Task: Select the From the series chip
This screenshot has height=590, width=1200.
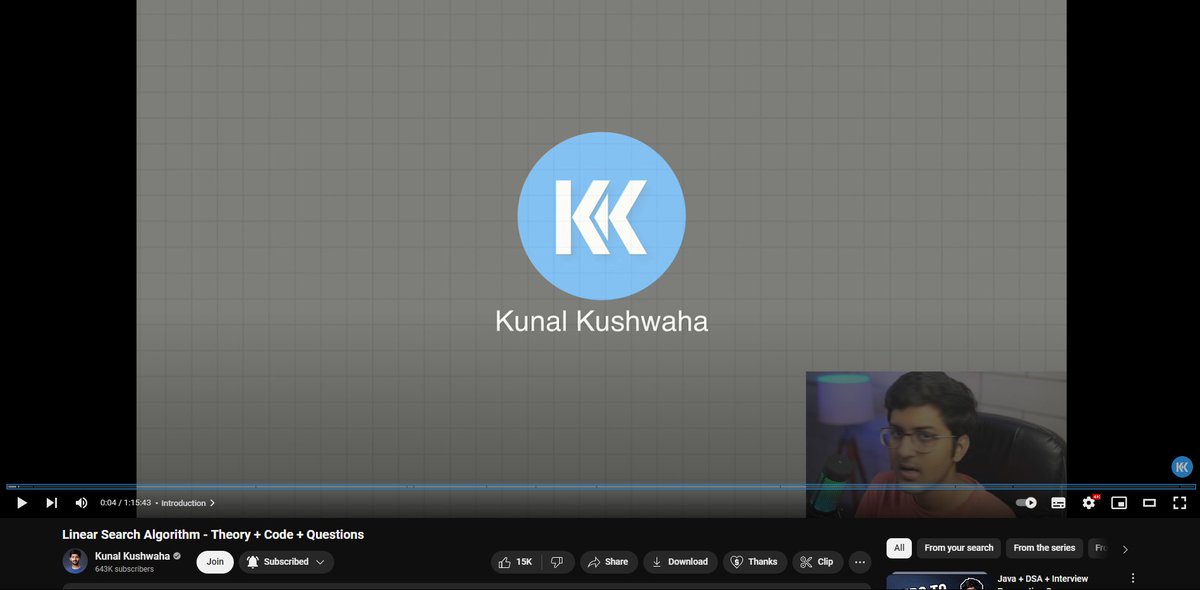Action: [x=1044, y=548]
